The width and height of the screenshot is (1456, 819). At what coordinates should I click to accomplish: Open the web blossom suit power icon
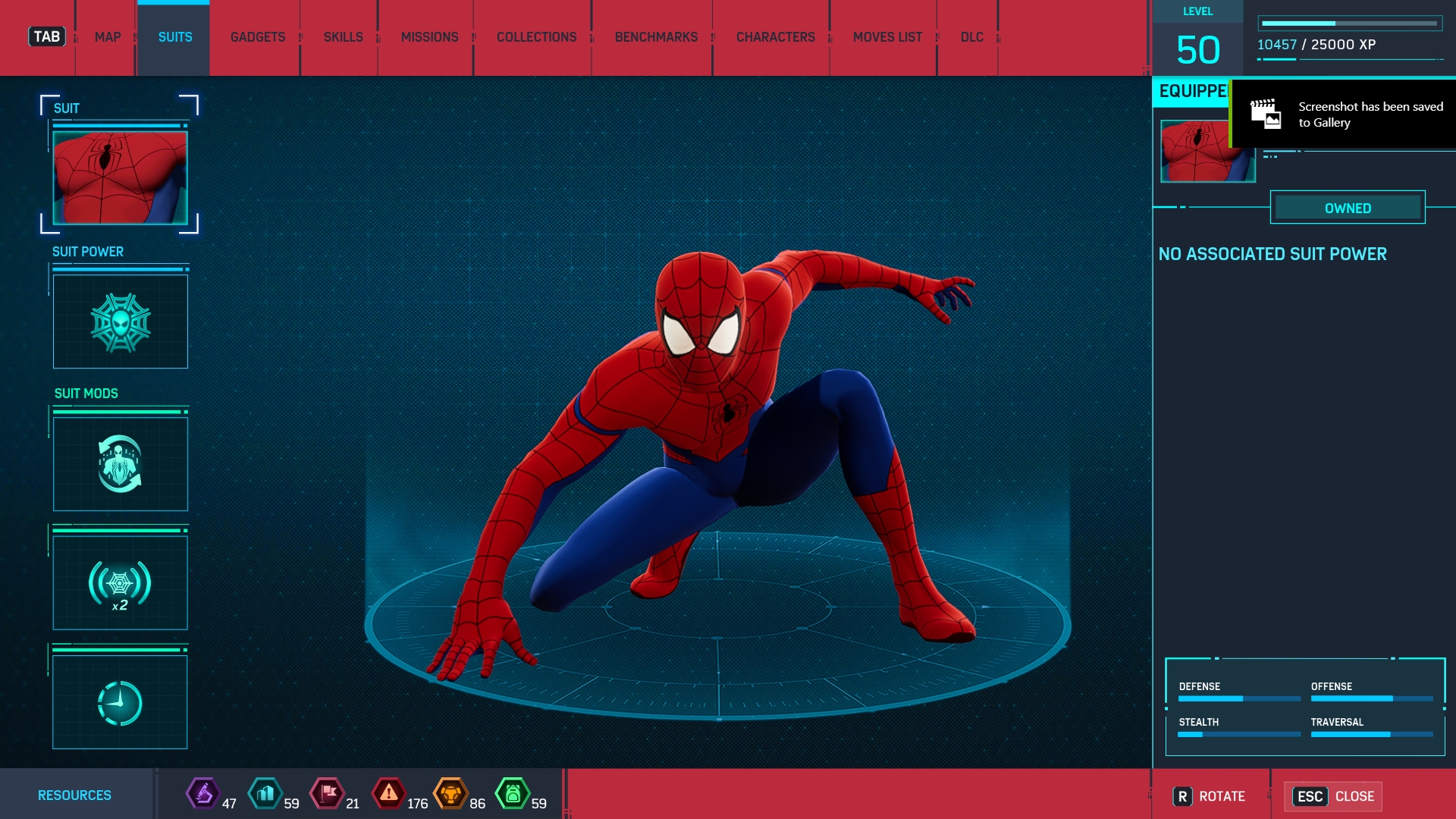121,322
